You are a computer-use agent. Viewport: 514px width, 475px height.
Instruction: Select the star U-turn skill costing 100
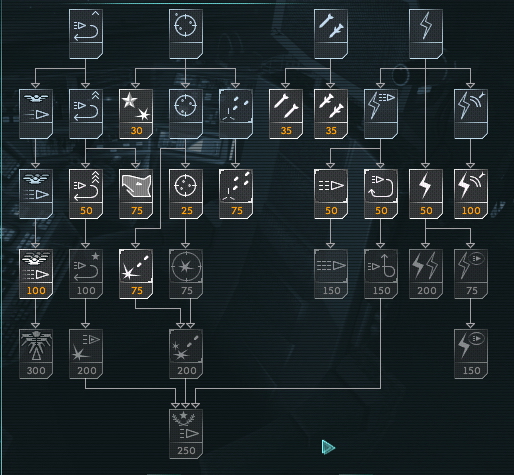[x=86, y=274]
